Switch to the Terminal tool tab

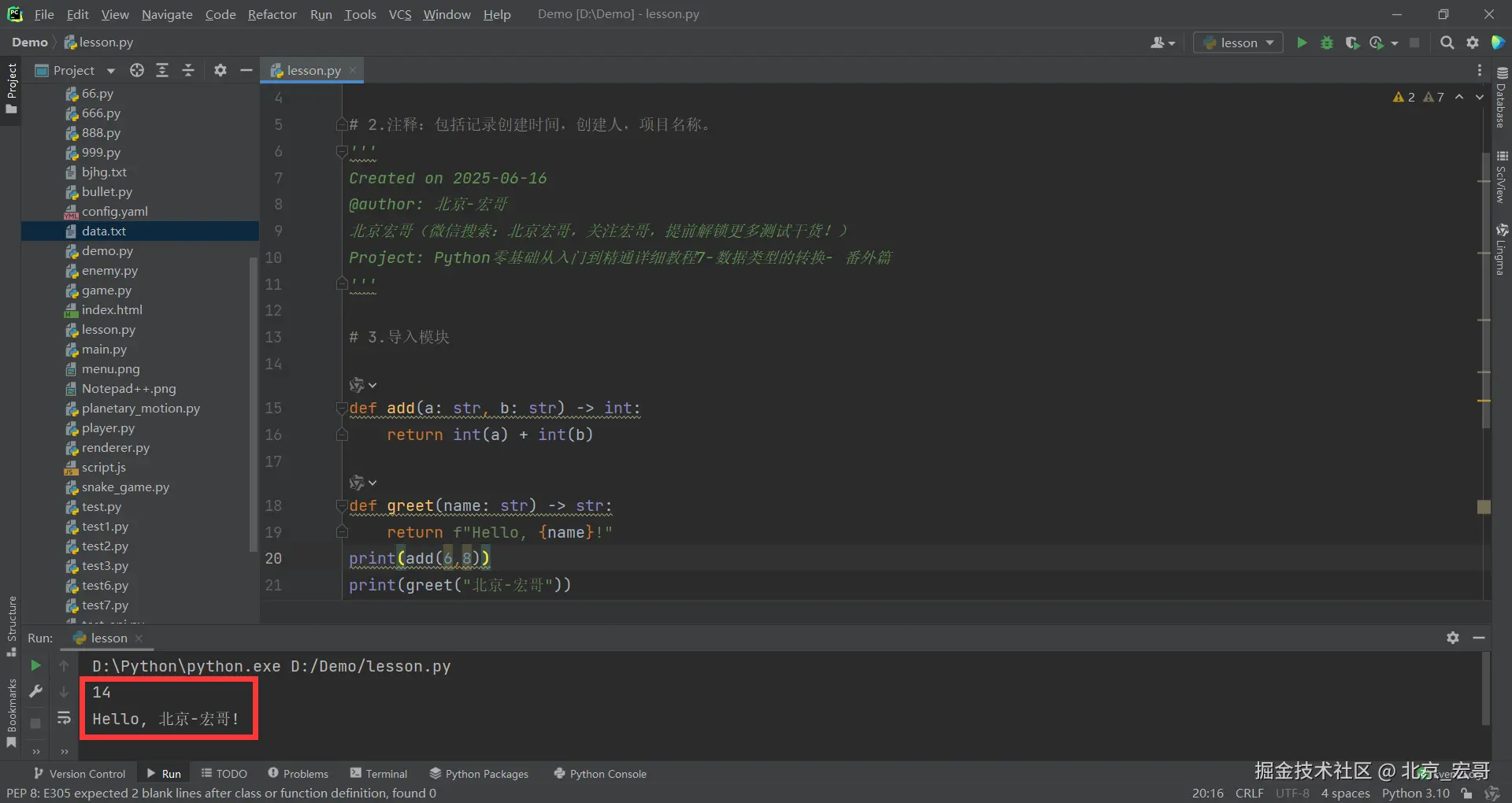379,774
